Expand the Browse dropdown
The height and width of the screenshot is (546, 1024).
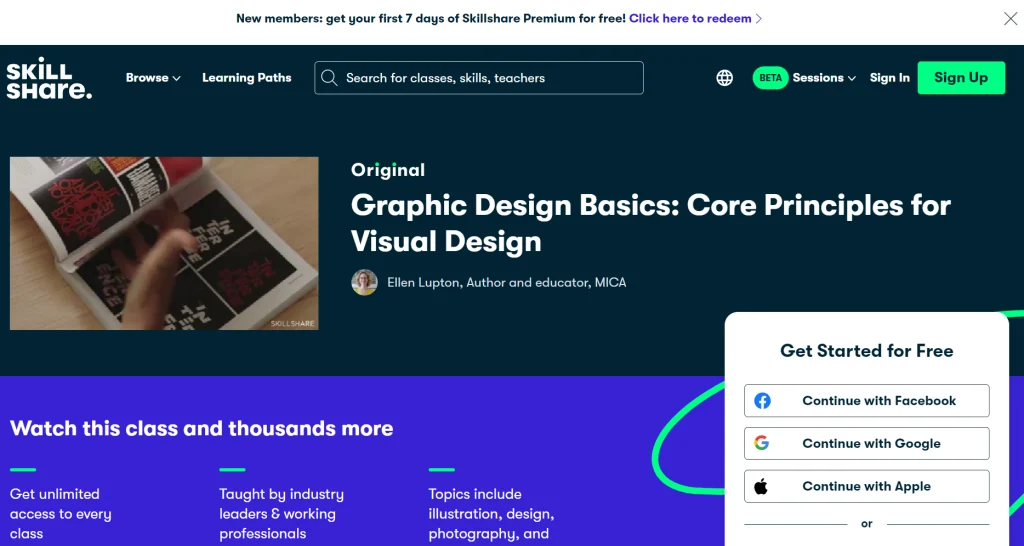click(x=153, y=78)
